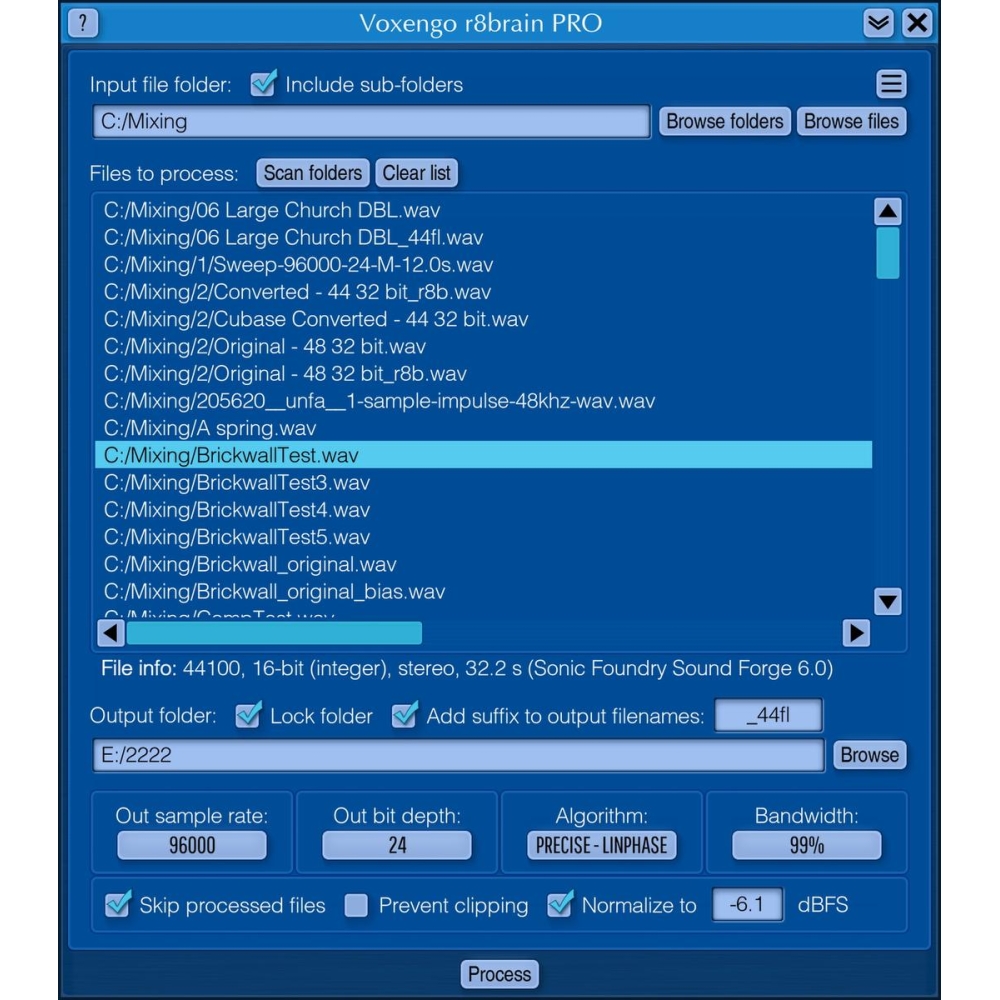
Task: Disable Add suffix to output filenames
Action: point(404,715)
